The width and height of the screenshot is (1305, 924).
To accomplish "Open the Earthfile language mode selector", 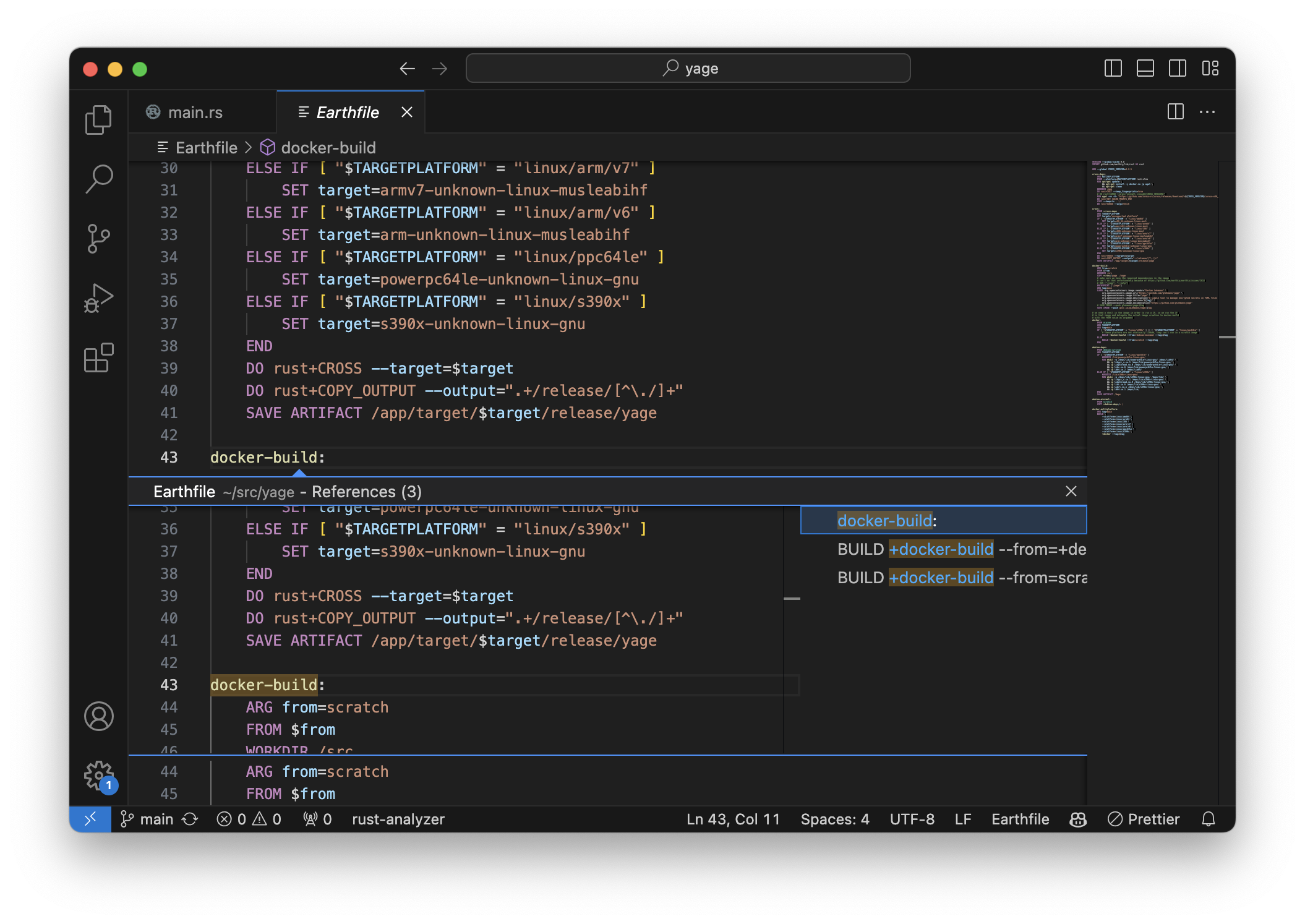I will click(x=1020, y=819).
